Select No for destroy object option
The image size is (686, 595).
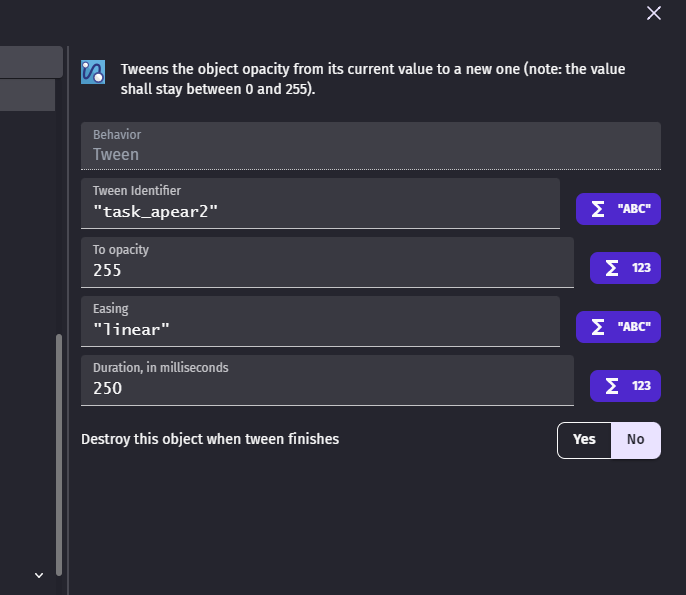point(636,440)
